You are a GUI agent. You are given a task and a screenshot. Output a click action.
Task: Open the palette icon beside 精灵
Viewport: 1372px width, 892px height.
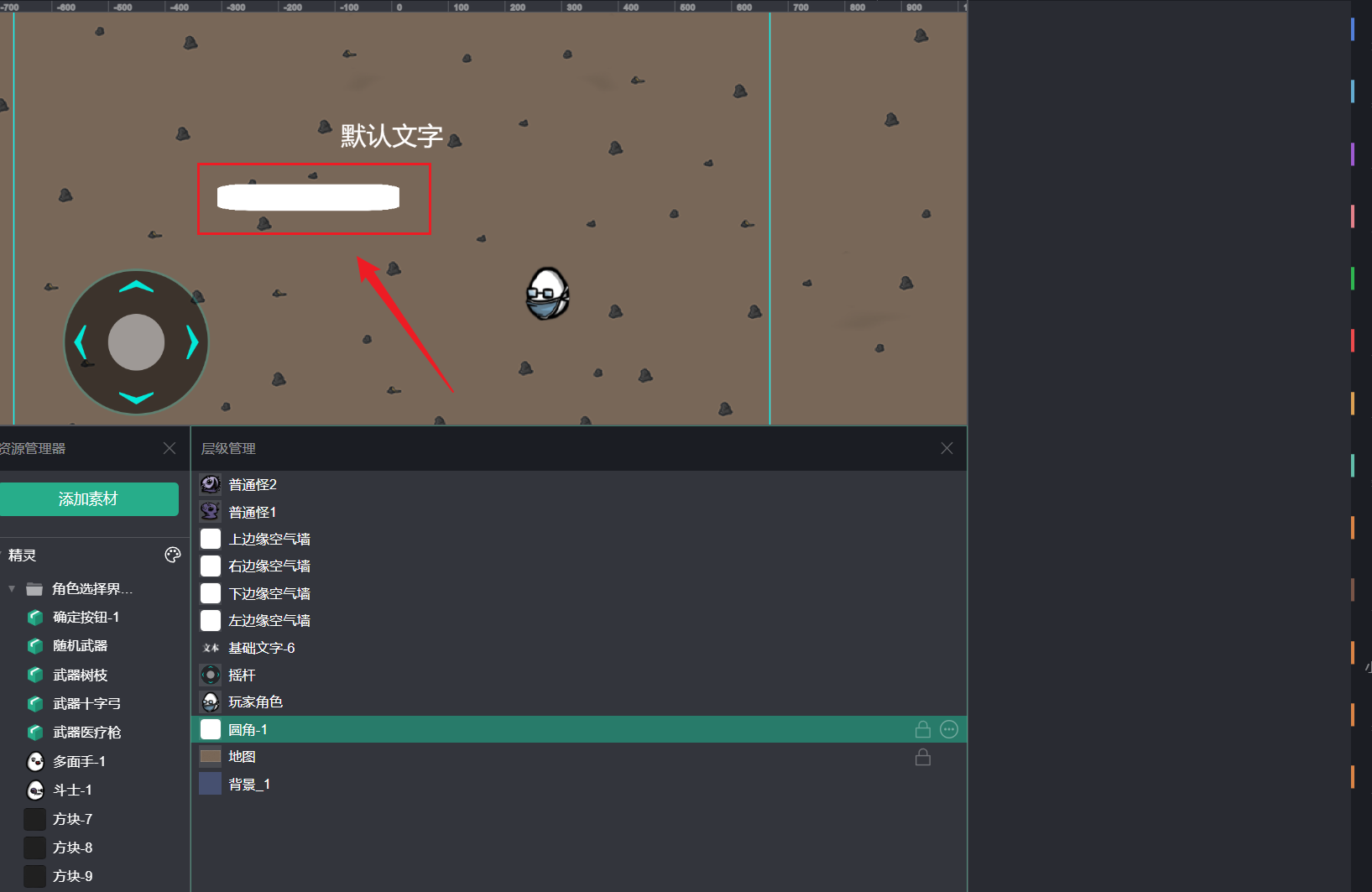[x=173, y=555]
